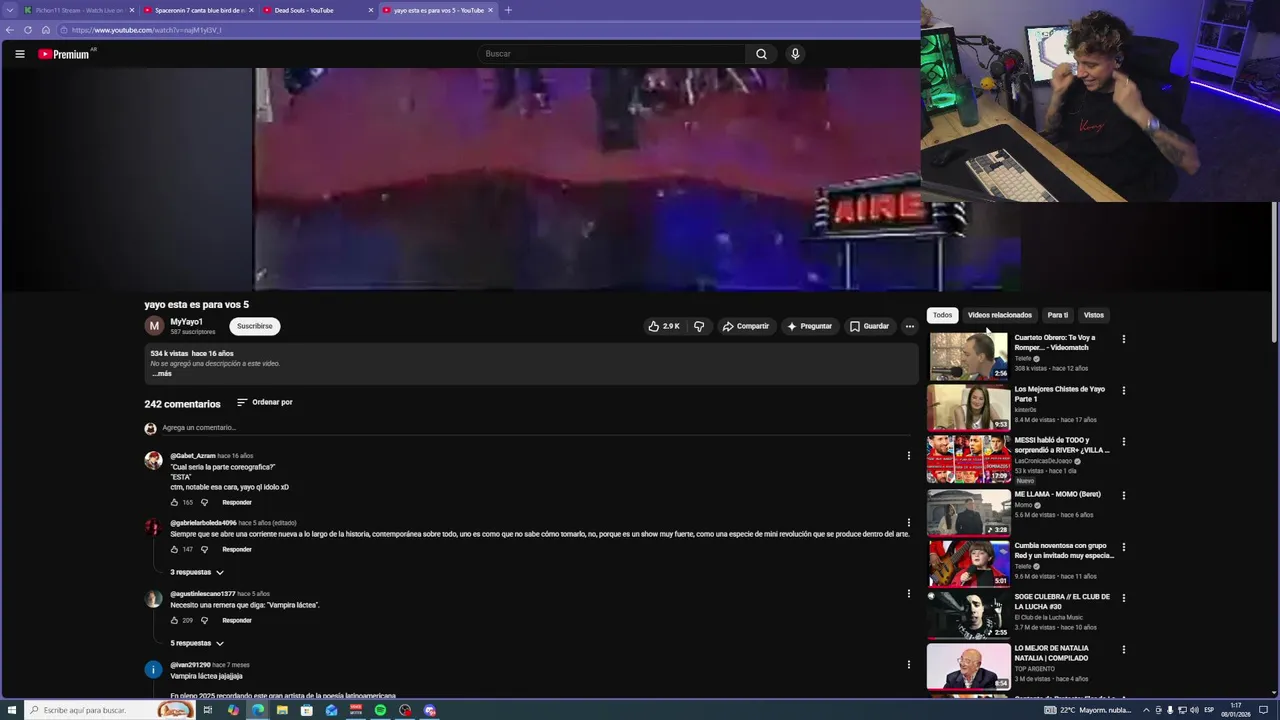Open Cuarteto Obrero video thumbnail
Viewport: 1280px width, 720px height.
(x=968, y=356)
